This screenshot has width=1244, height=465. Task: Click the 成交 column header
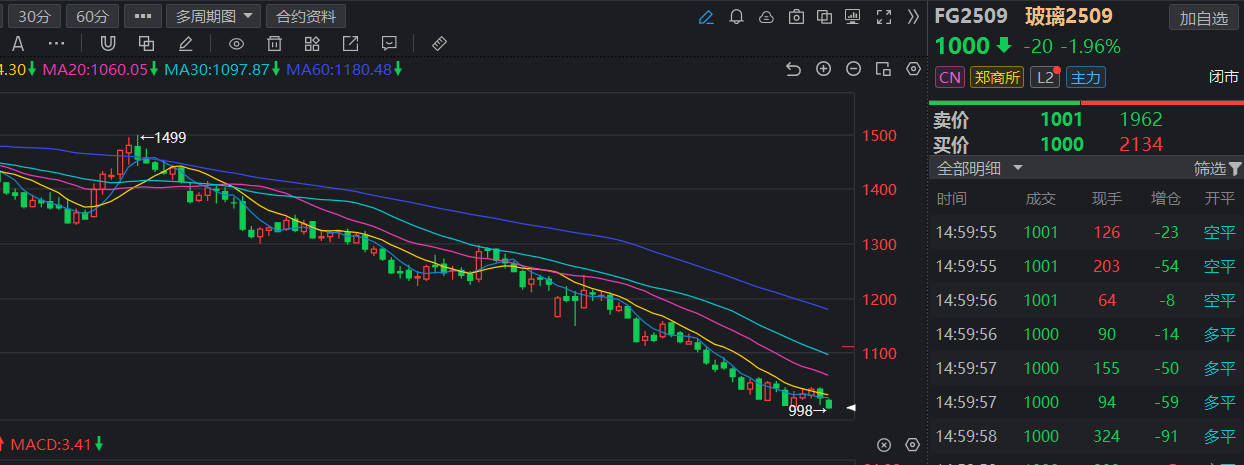pos(1041,199)
